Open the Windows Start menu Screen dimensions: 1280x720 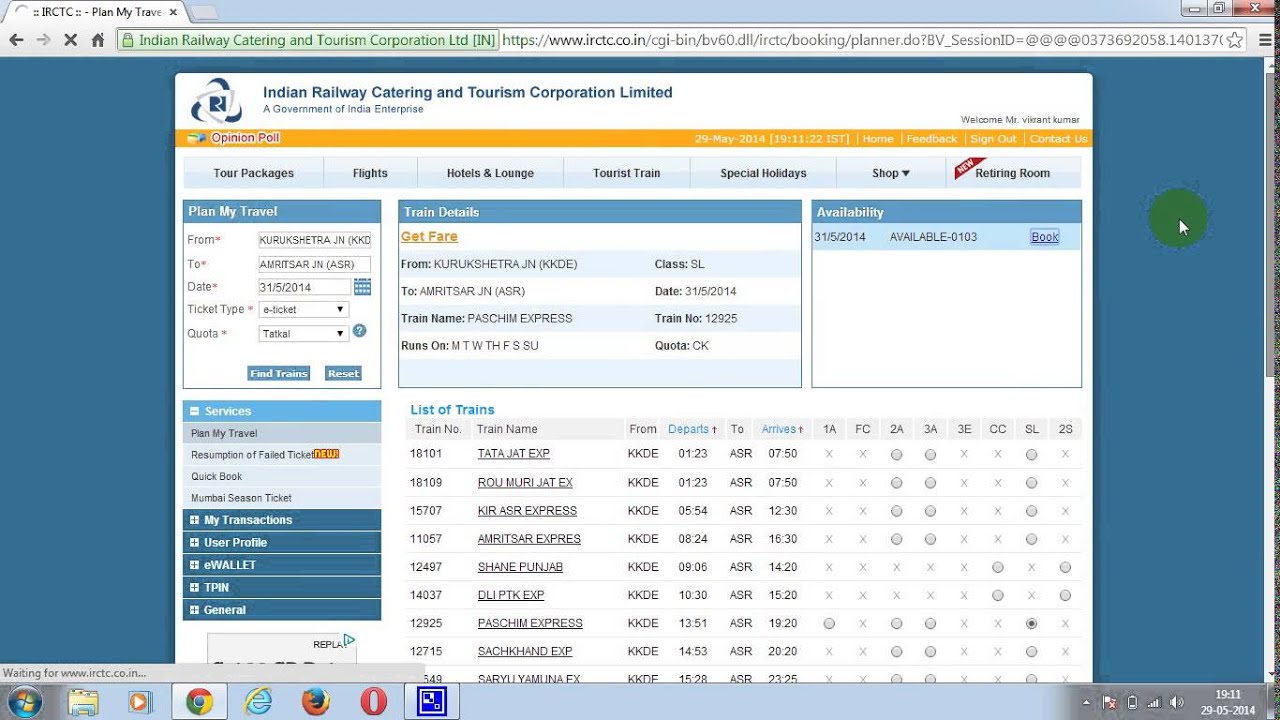pos(24,702)
